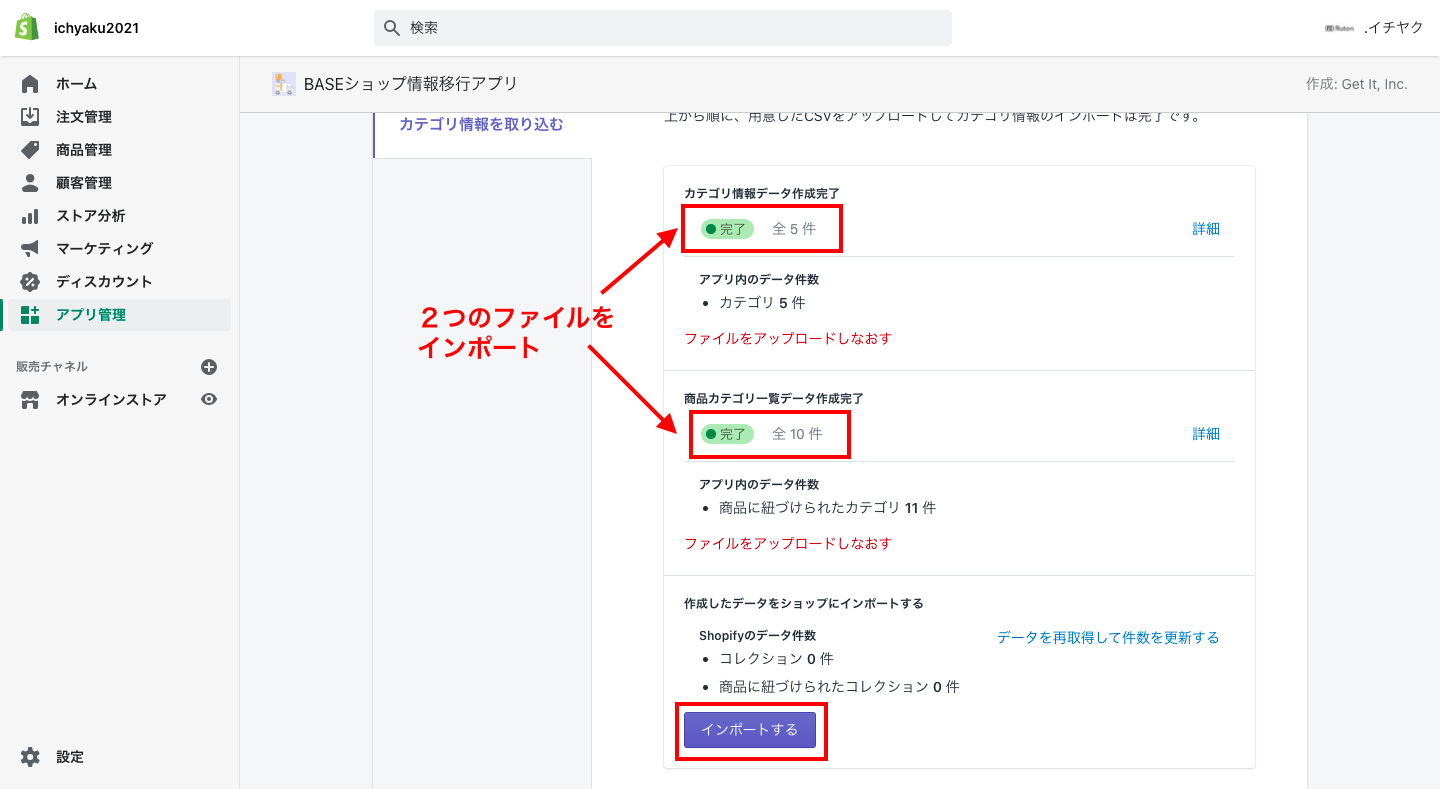Focus the 検索 search field
1440x789 pixels.
coord(663,28)
